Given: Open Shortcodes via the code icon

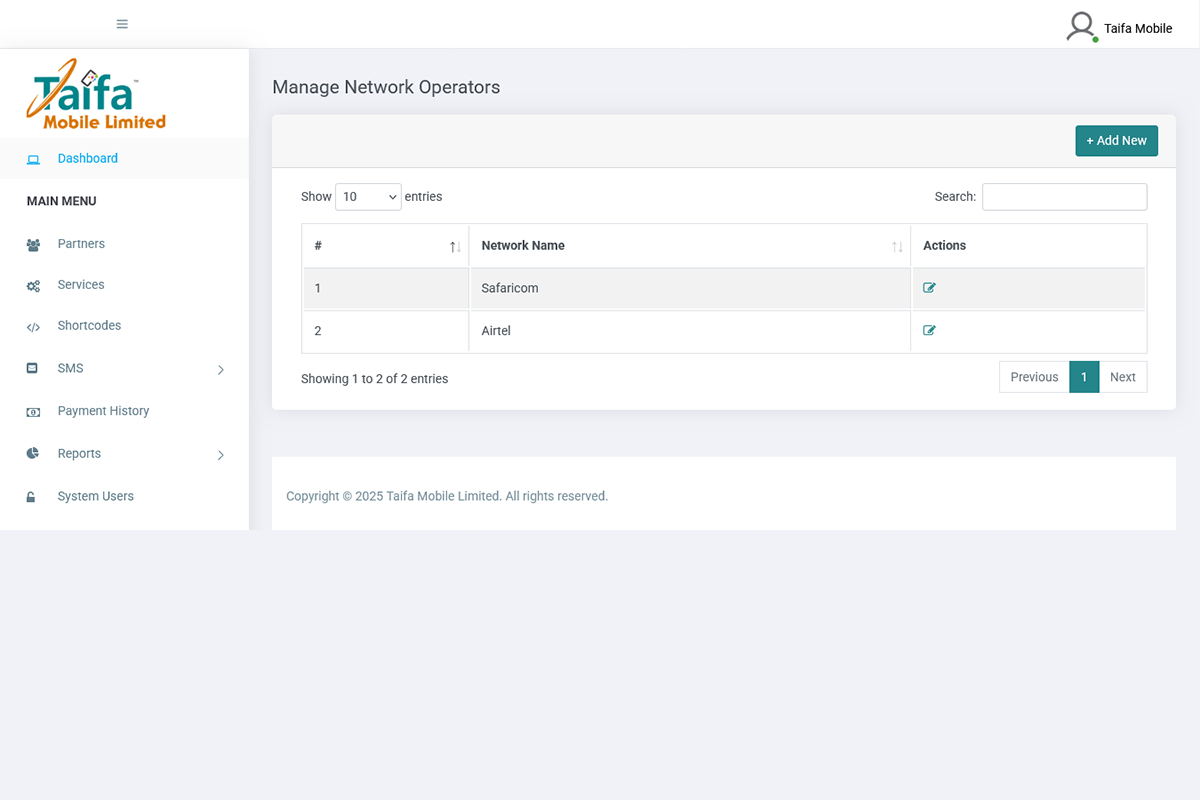Looking at the screenshot, I should (34, 325).
